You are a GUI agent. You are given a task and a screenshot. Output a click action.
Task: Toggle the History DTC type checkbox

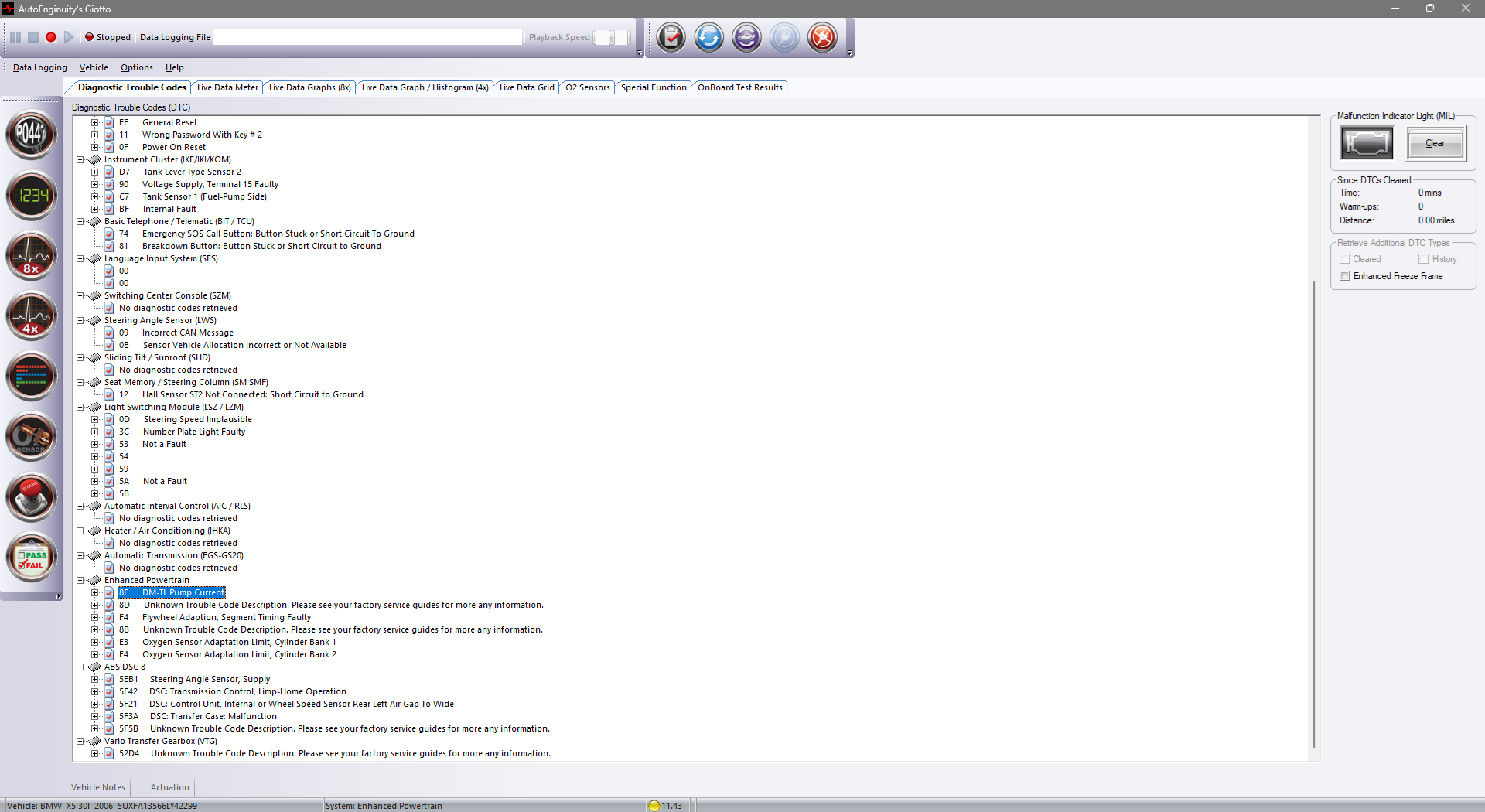point(1423,259)
